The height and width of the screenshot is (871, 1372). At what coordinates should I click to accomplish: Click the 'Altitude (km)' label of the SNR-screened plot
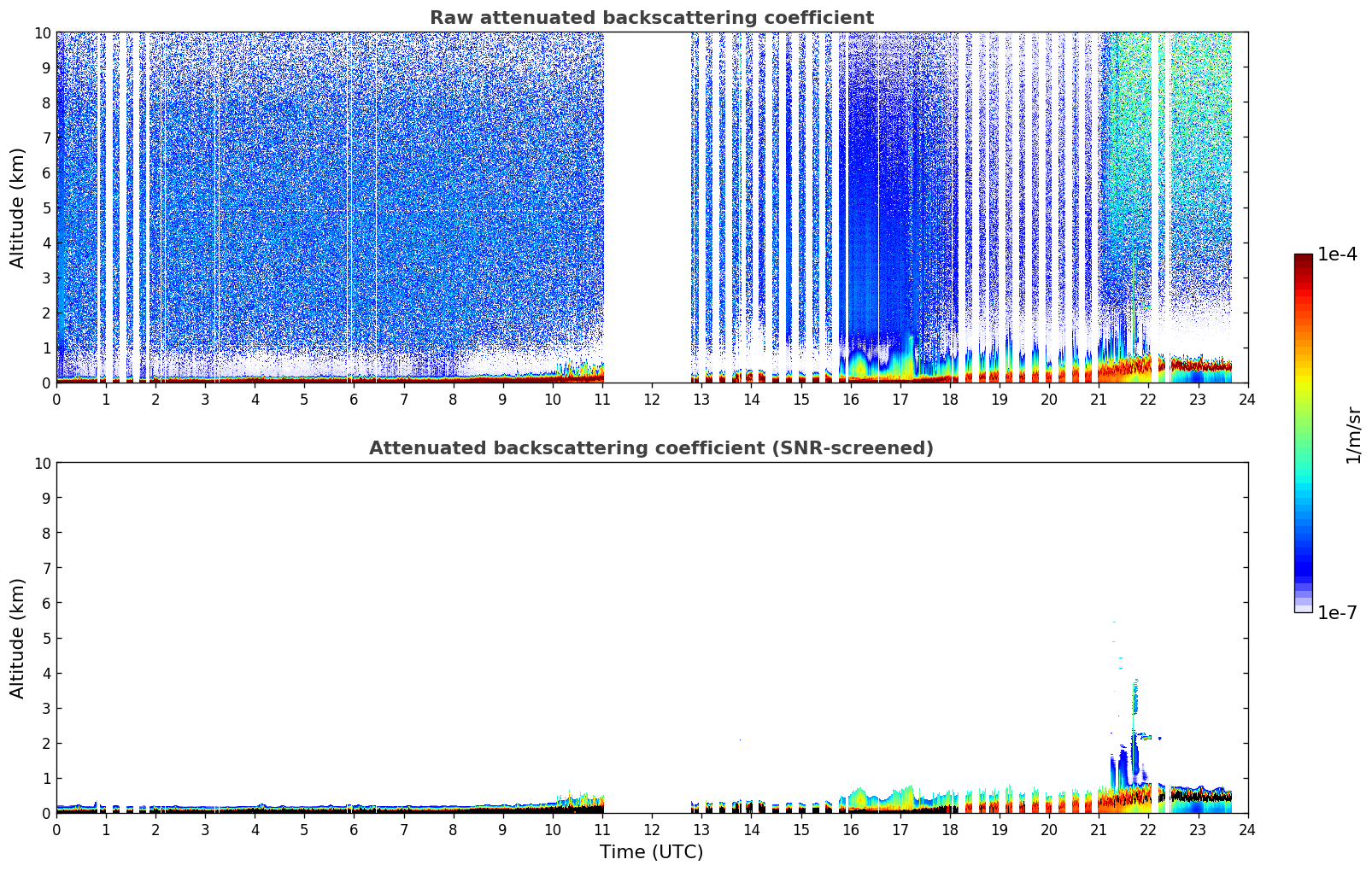18,638
